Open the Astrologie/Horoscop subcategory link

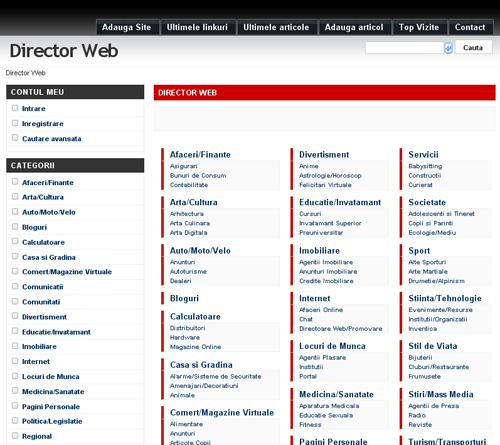(330, 175)
